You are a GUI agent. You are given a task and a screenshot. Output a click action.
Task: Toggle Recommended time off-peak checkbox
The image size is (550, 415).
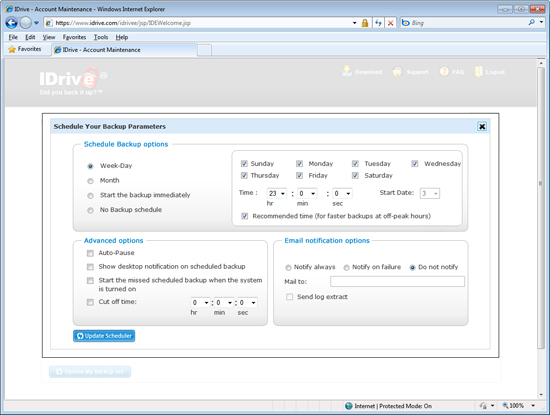click(244, 216)
